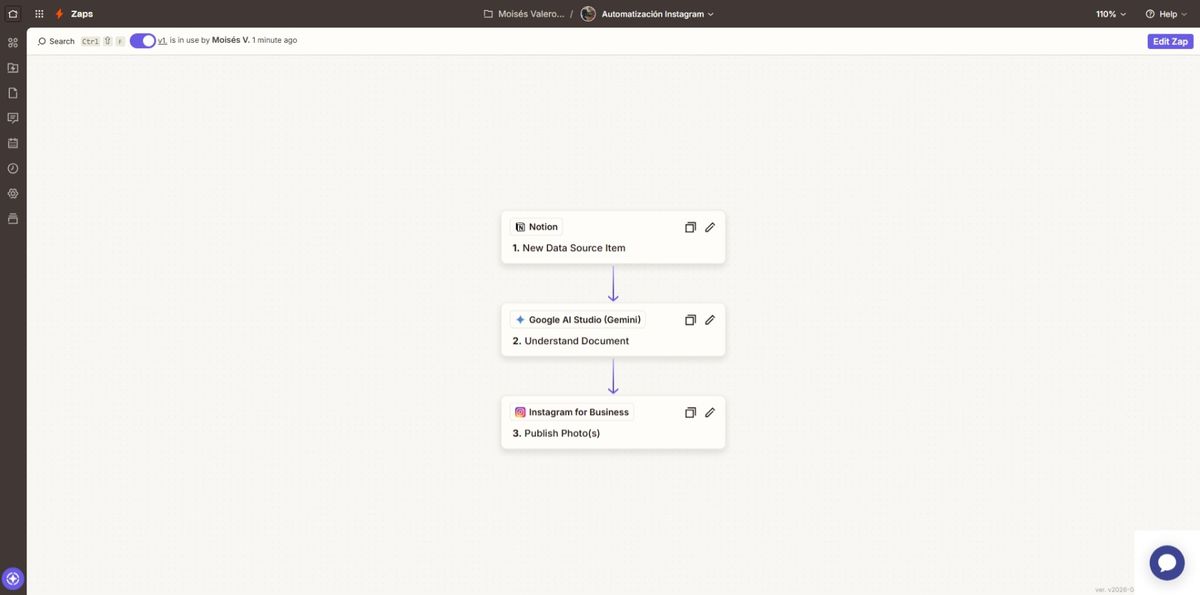The image size is (1200, 595).
Task: Click the Edit Zap button
Action: click(1170, 41)
